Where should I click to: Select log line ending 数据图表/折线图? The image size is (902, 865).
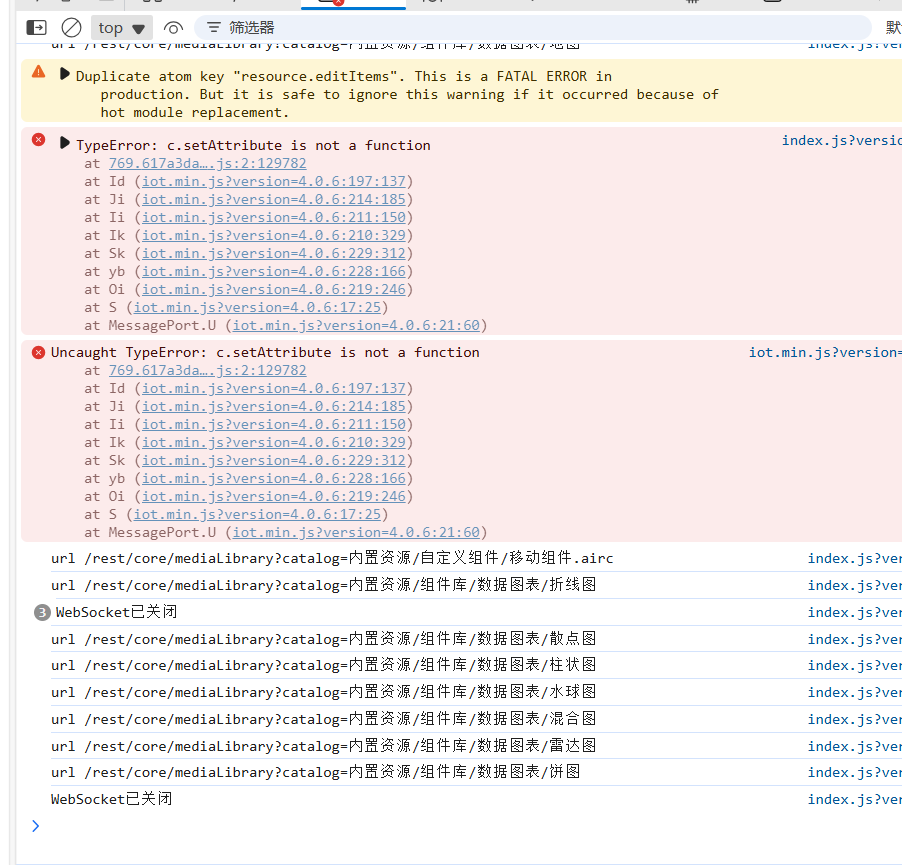point(323,585)
